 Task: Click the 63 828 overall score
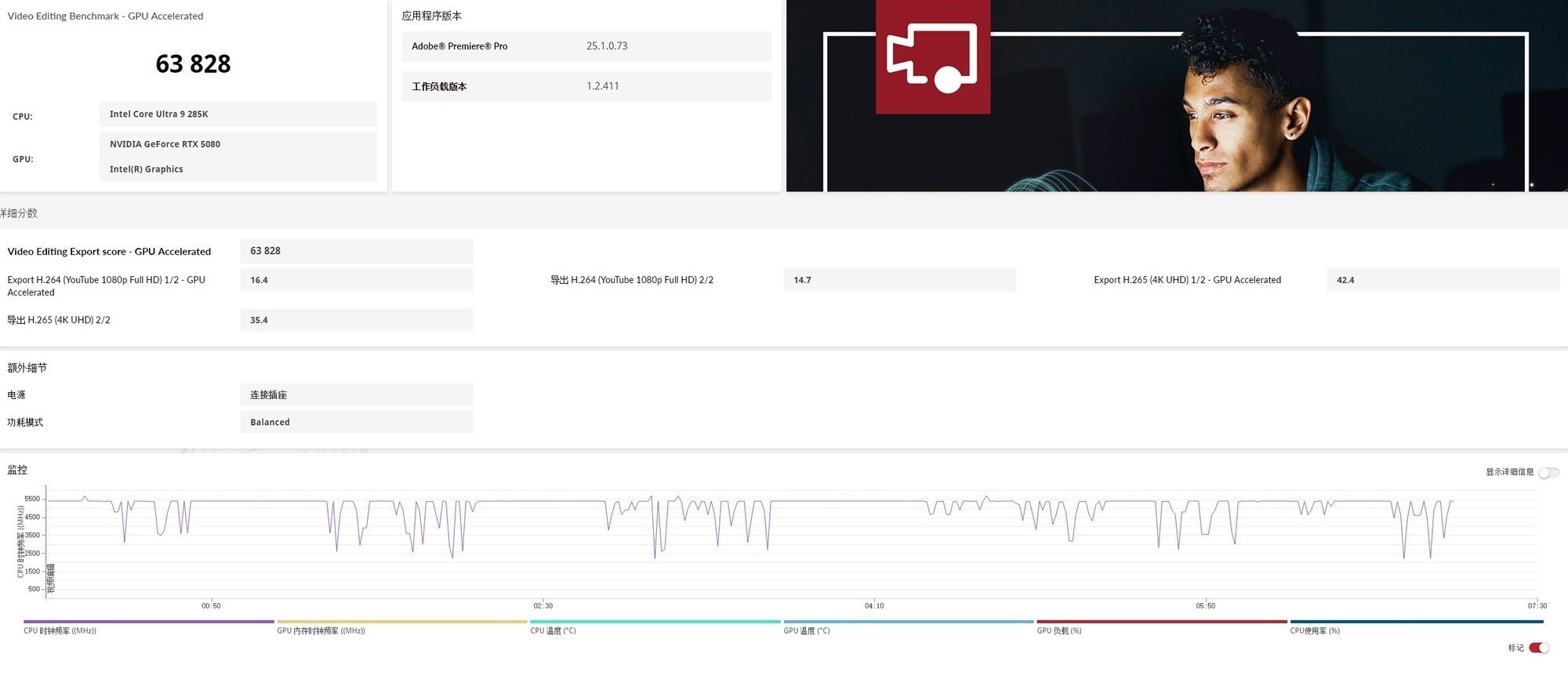(x=193, y=64)
